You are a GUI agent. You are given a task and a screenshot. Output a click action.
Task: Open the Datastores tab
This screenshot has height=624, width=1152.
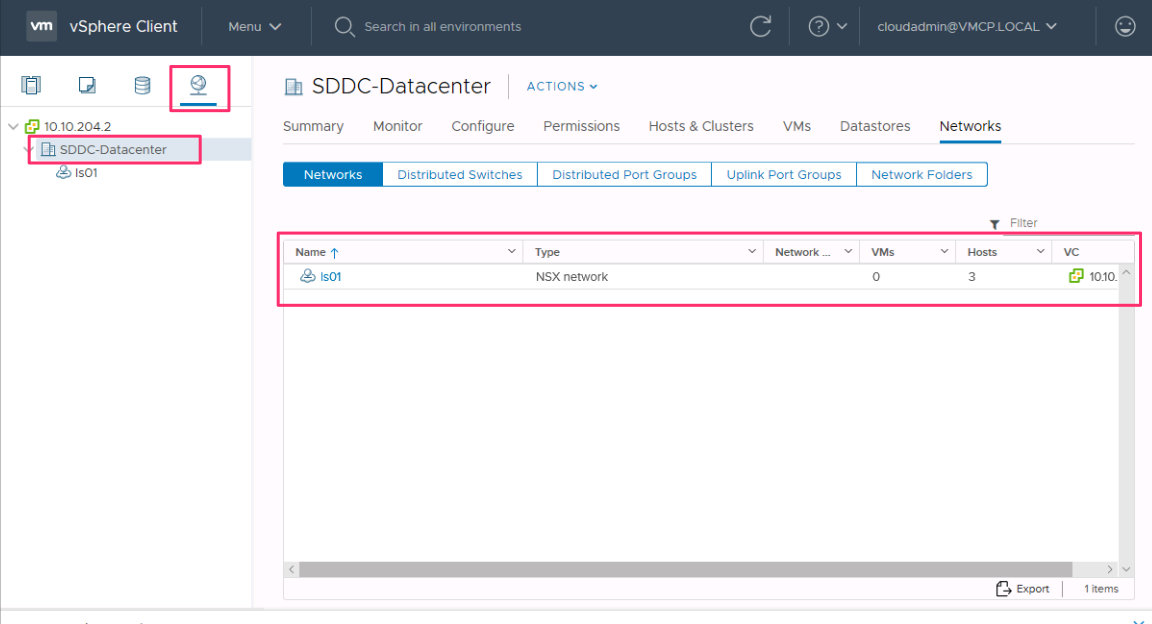pyautogui.click(x=874, y=126)
